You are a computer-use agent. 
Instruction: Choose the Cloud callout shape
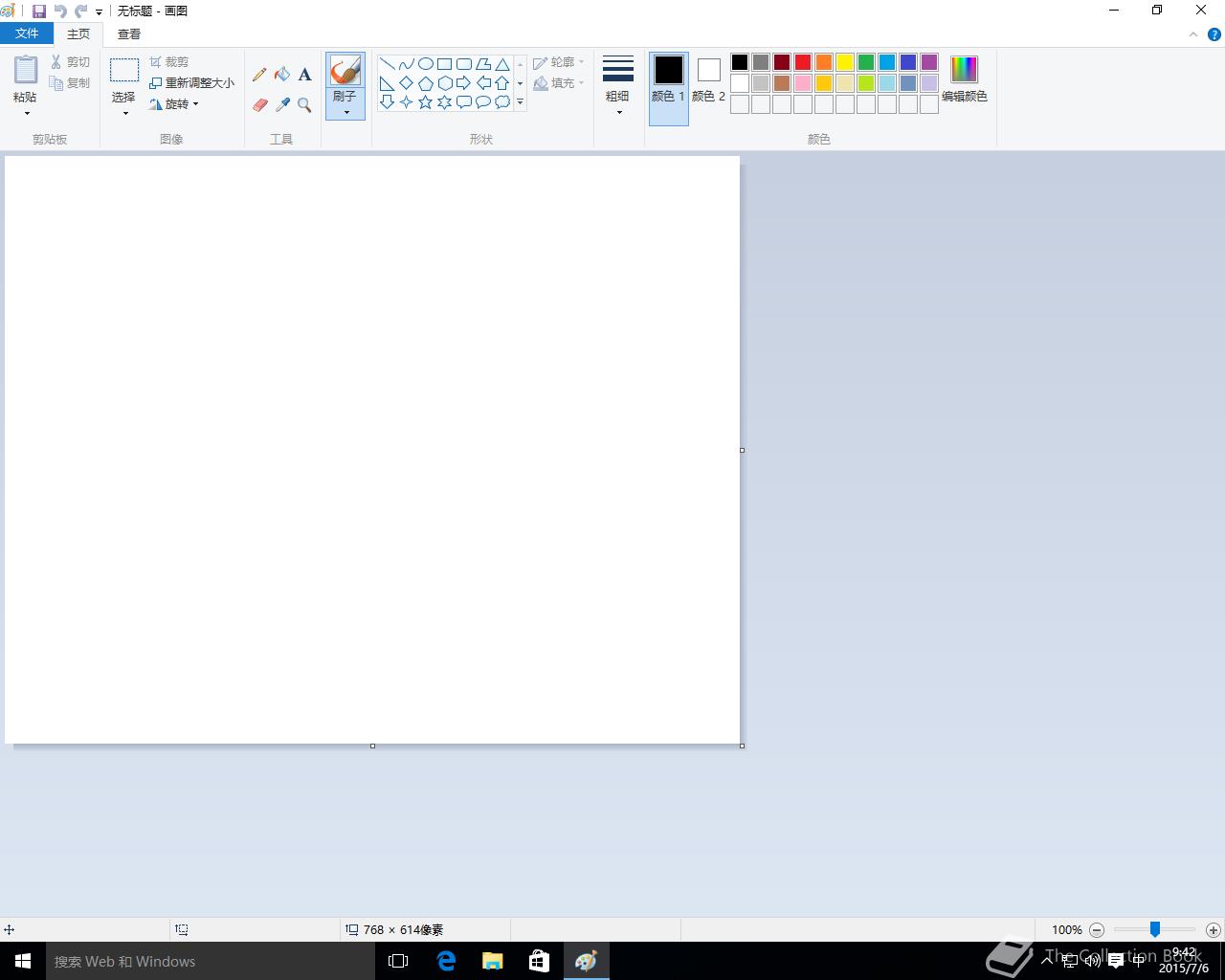pos(502,101)
